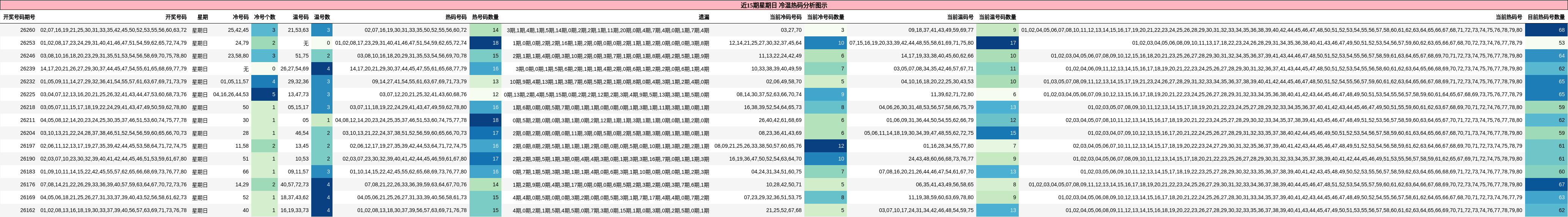Click last-column value 67 in row 26176
1568x217 pixels.
pos(1546,185)
